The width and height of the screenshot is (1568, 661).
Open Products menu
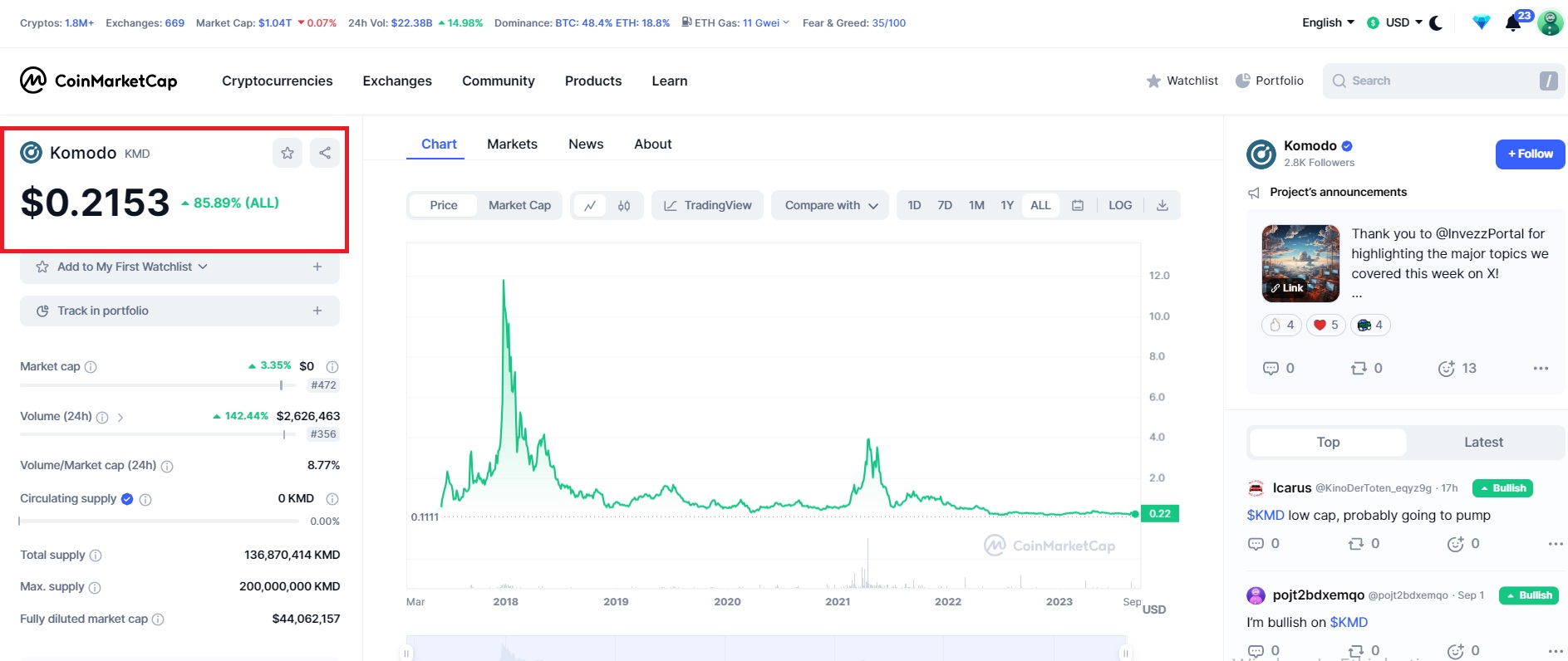pyautogui.click(x=593, y=81)
